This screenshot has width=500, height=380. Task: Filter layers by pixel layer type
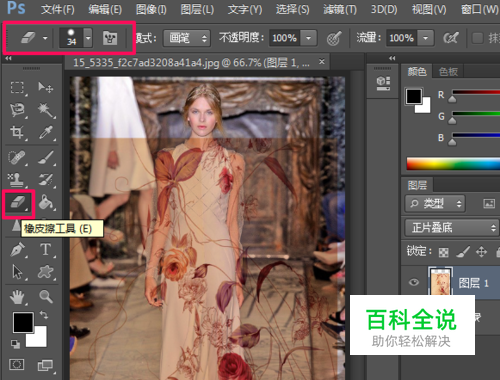[x=489, y=203]
